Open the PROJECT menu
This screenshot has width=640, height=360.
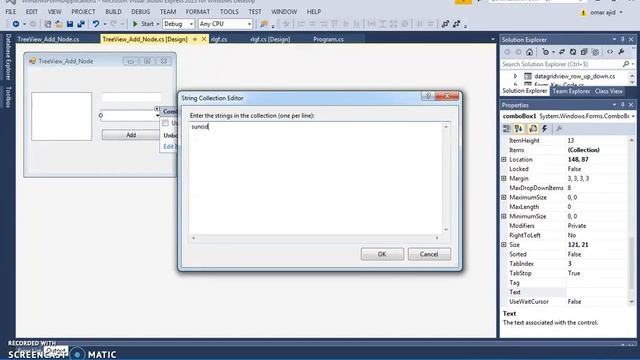(x=83, y=12)
